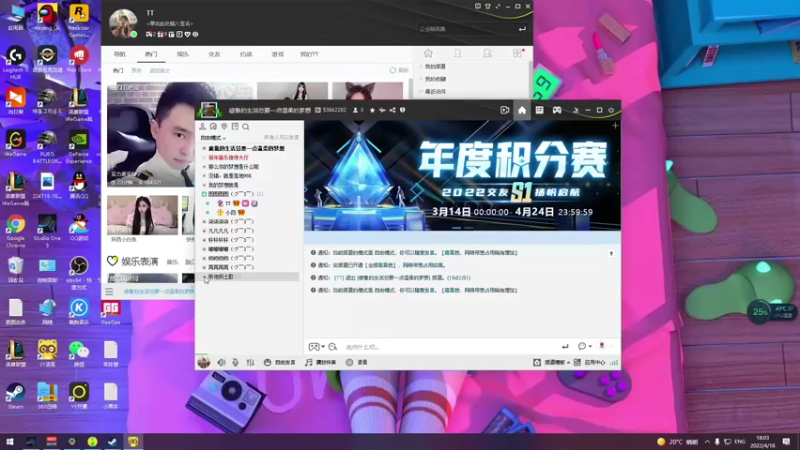The image size is (800, 450).
Task: Send message with the enter arrow icon
Action: (565, 347)
